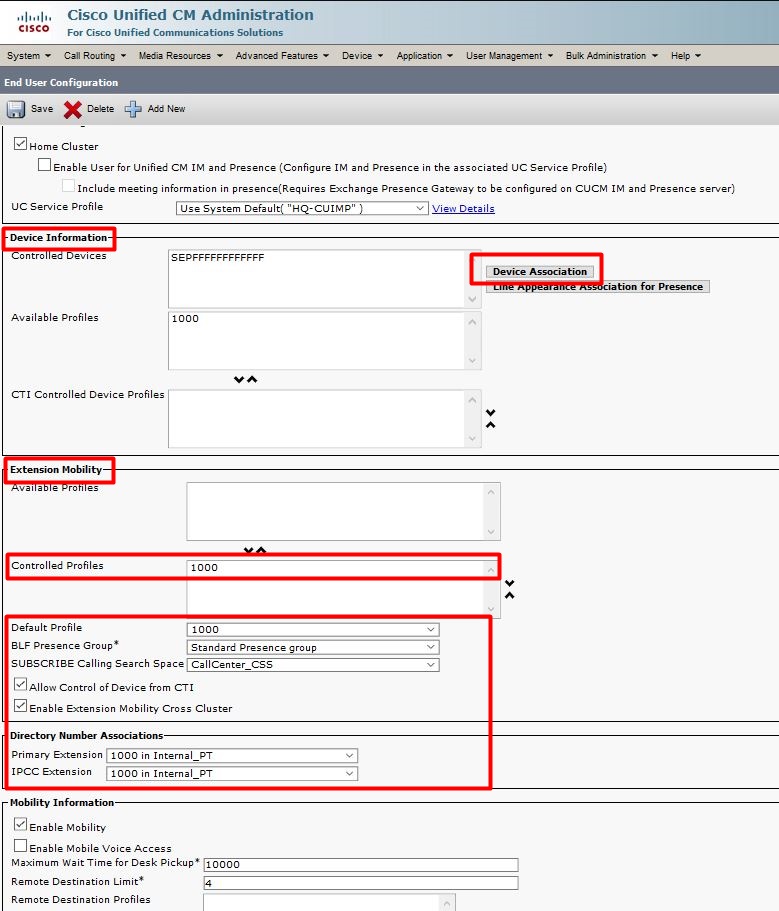Click move-down arrow beside CTI Controlled Device Profiles

coord(491,413)
